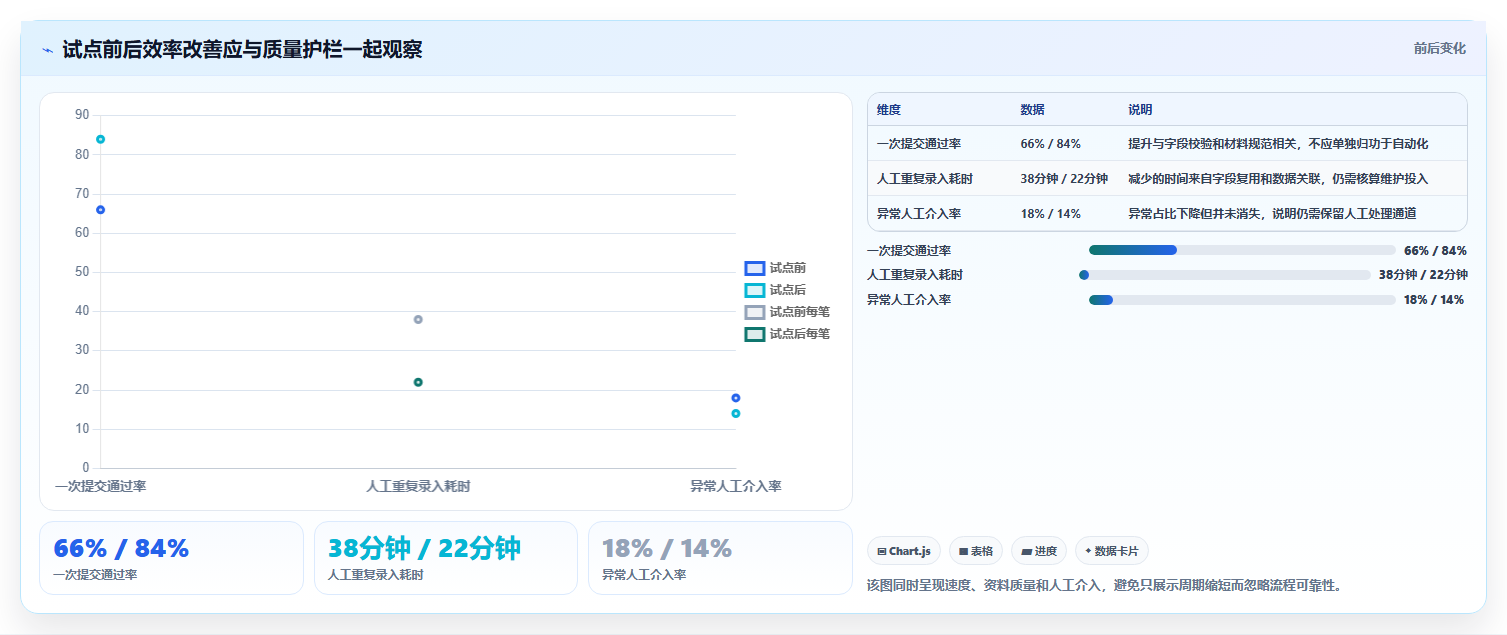Click the 试点前 legend label text
The width and height of the screenshot is (1507, 635).
(x=788, y=268)
